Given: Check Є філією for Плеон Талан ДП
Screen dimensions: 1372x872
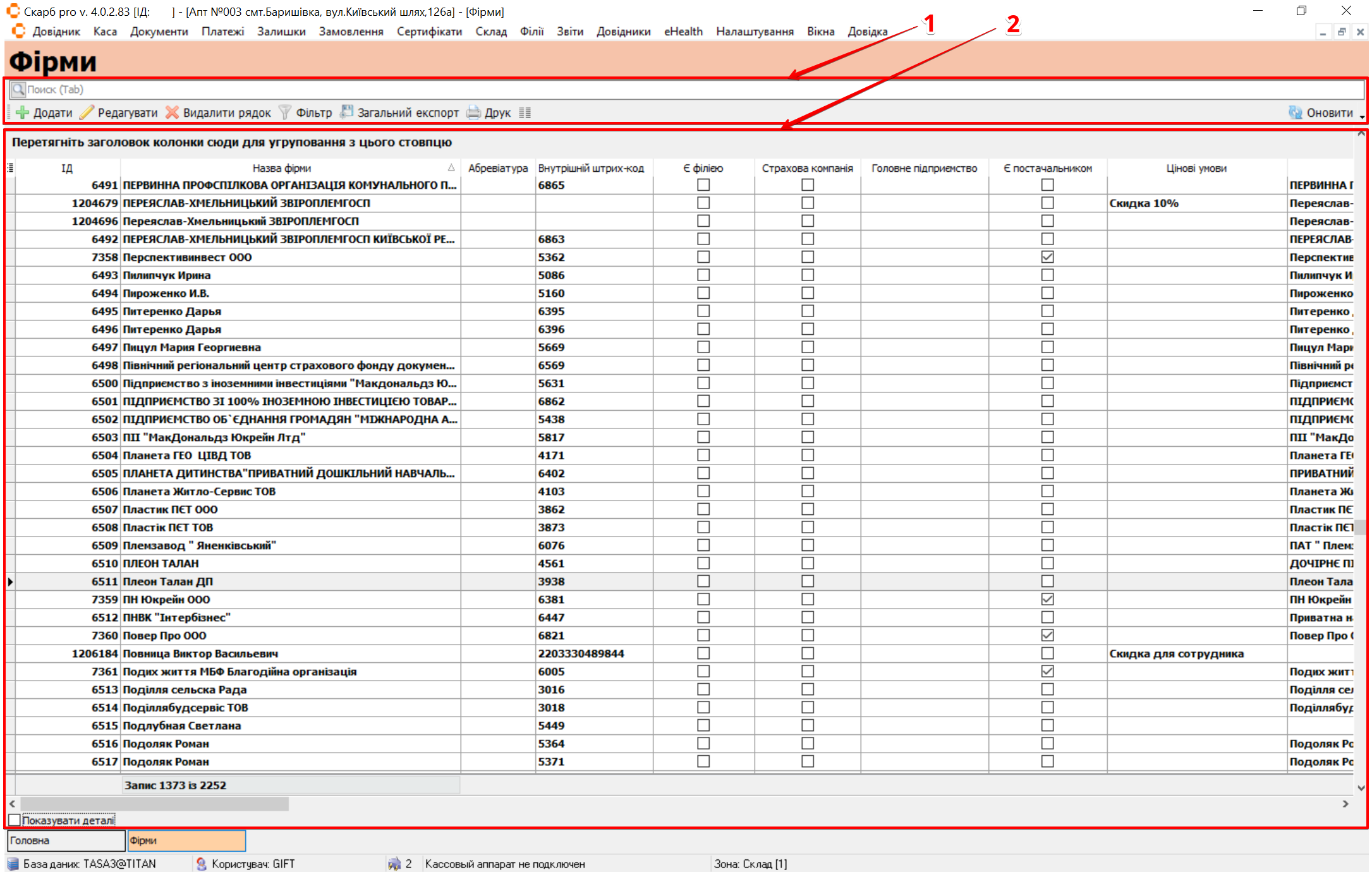Looking at the screenshot, I should (x=703, y=581).
